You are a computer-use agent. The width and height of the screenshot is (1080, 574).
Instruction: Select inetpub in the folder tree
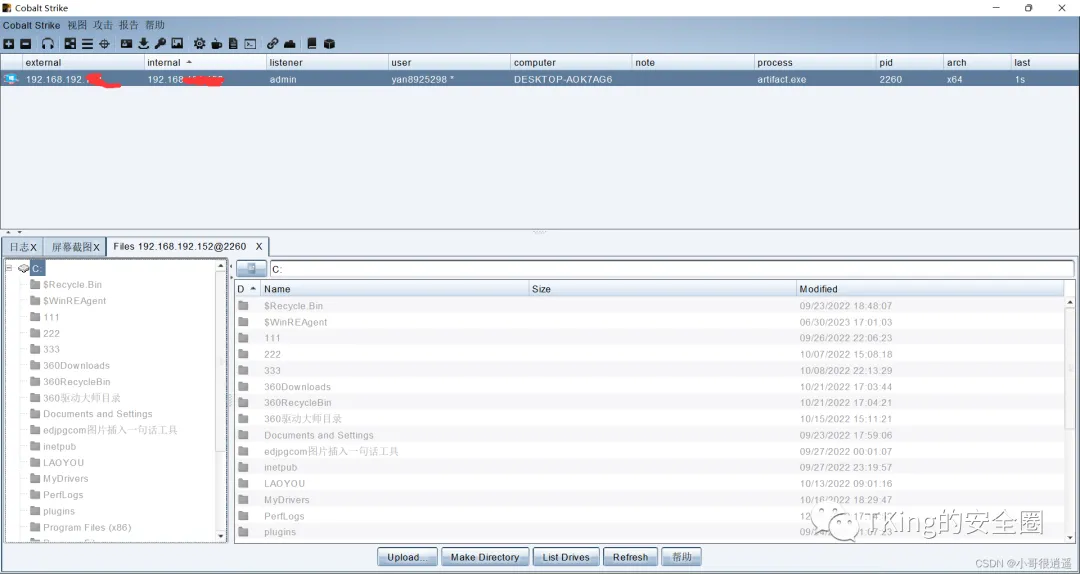coord(59,447)
